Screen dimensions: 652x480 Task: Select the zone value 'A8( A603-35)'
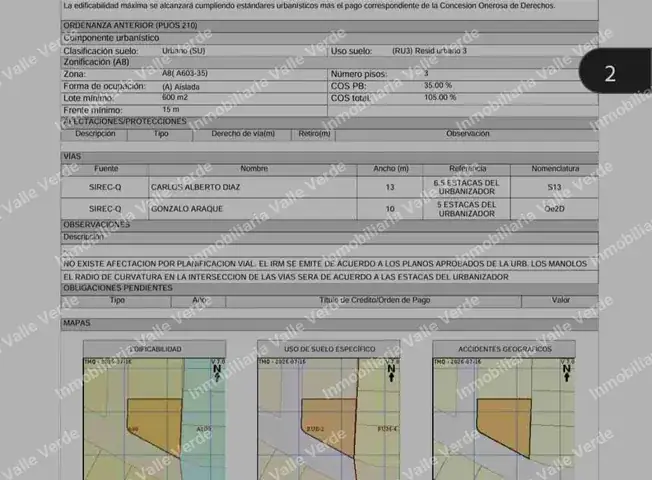[x=185, y=73]
